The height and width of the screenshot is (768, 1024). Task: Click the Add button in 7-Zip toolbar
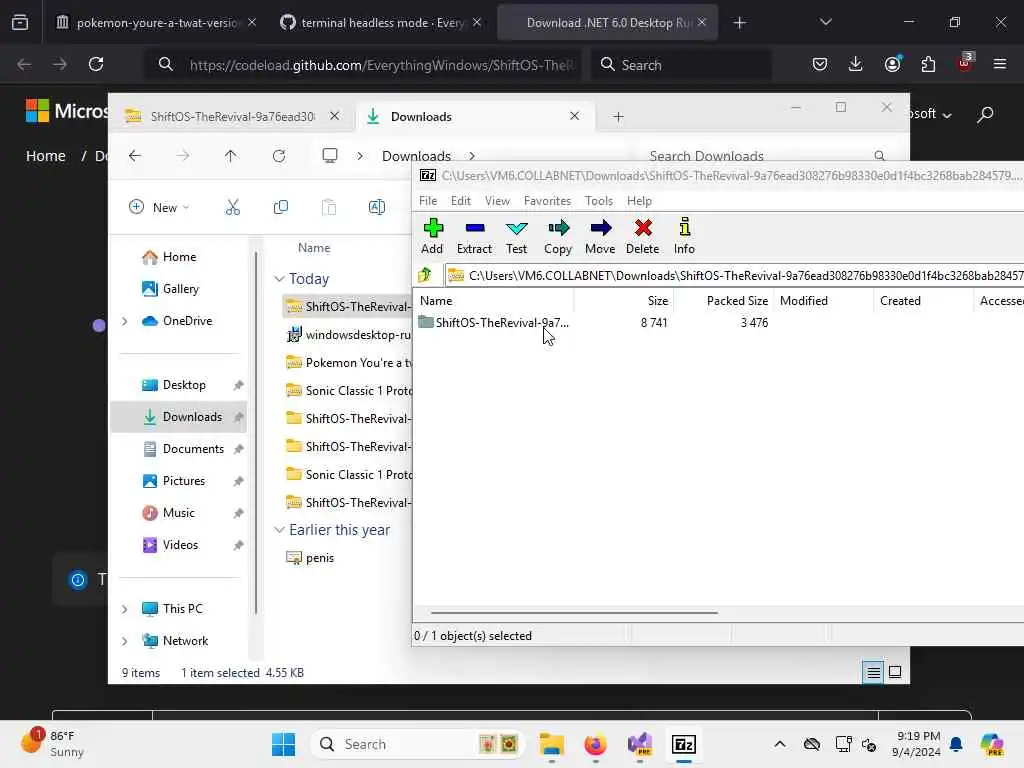[x=432, y=236]
